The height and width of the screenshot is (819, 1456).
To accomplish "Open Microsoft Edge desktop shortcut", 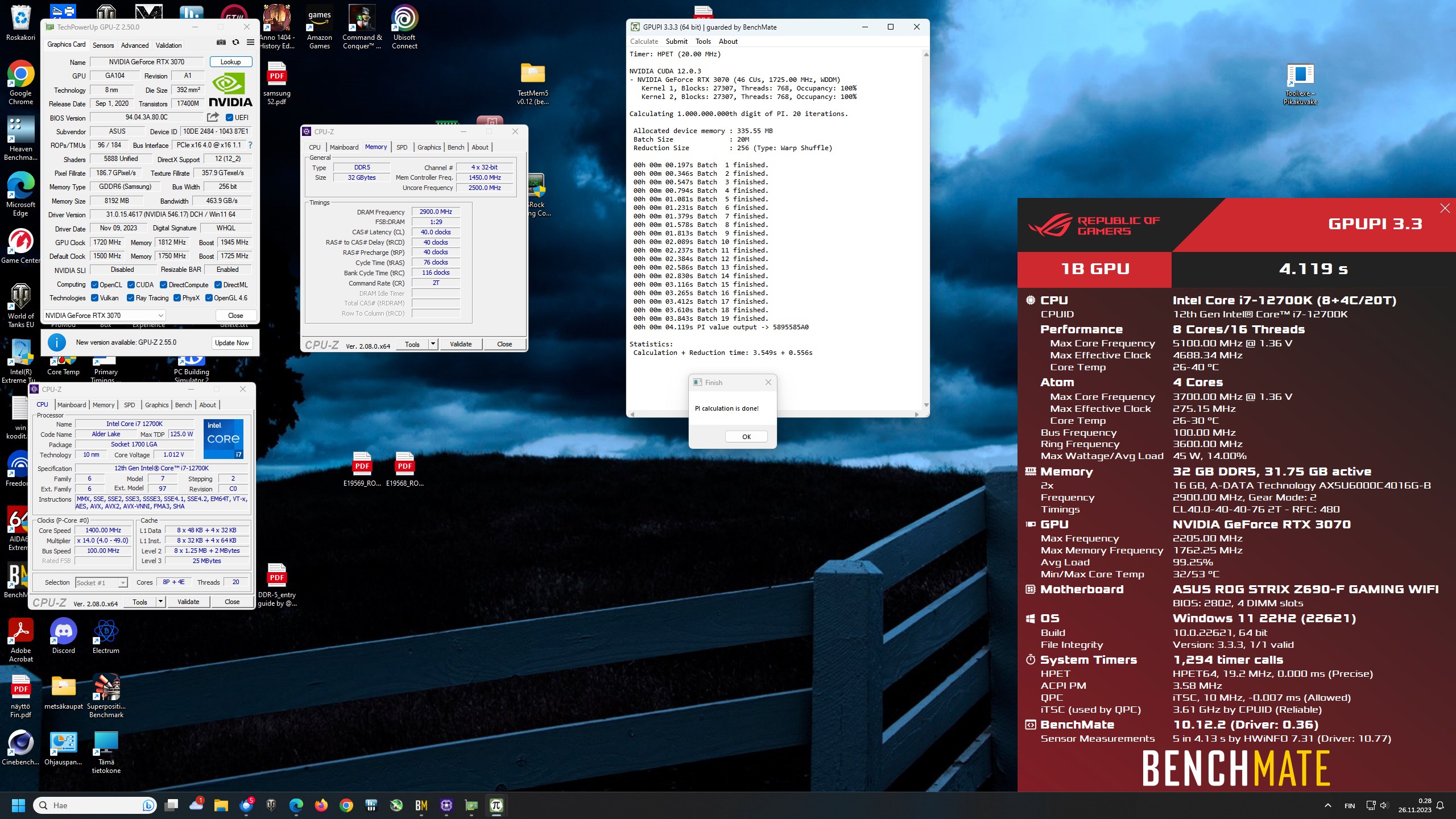I will [21, 195].
